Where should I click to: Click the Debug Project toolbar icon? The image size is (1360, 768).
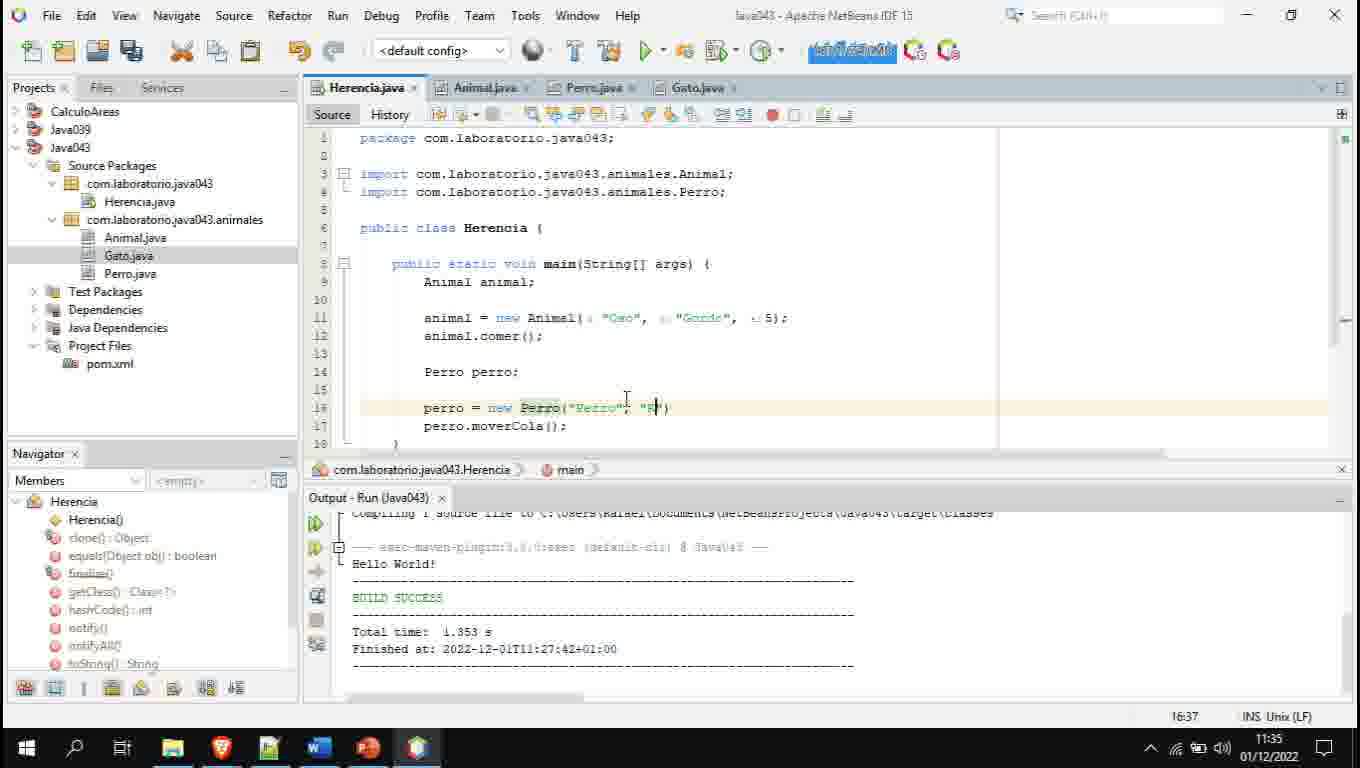point(685,51)
